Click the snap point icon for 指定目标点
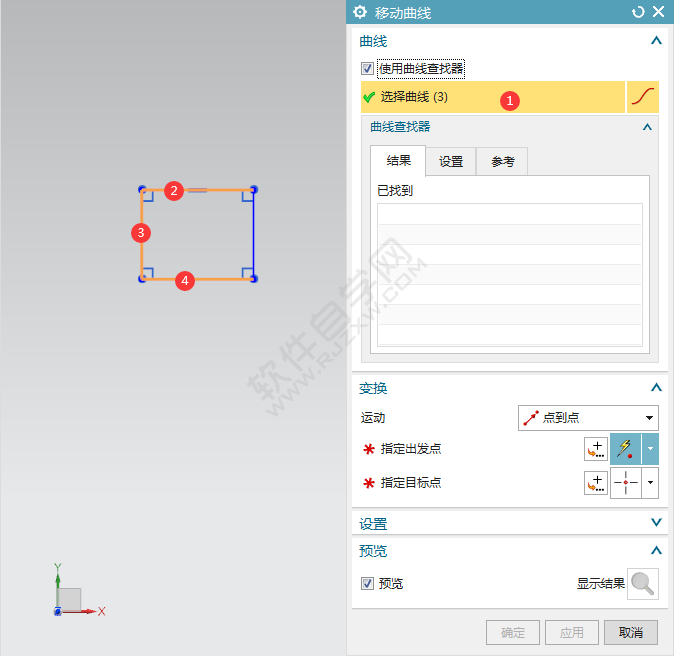The image size is (674, 656). click(625, 483)
